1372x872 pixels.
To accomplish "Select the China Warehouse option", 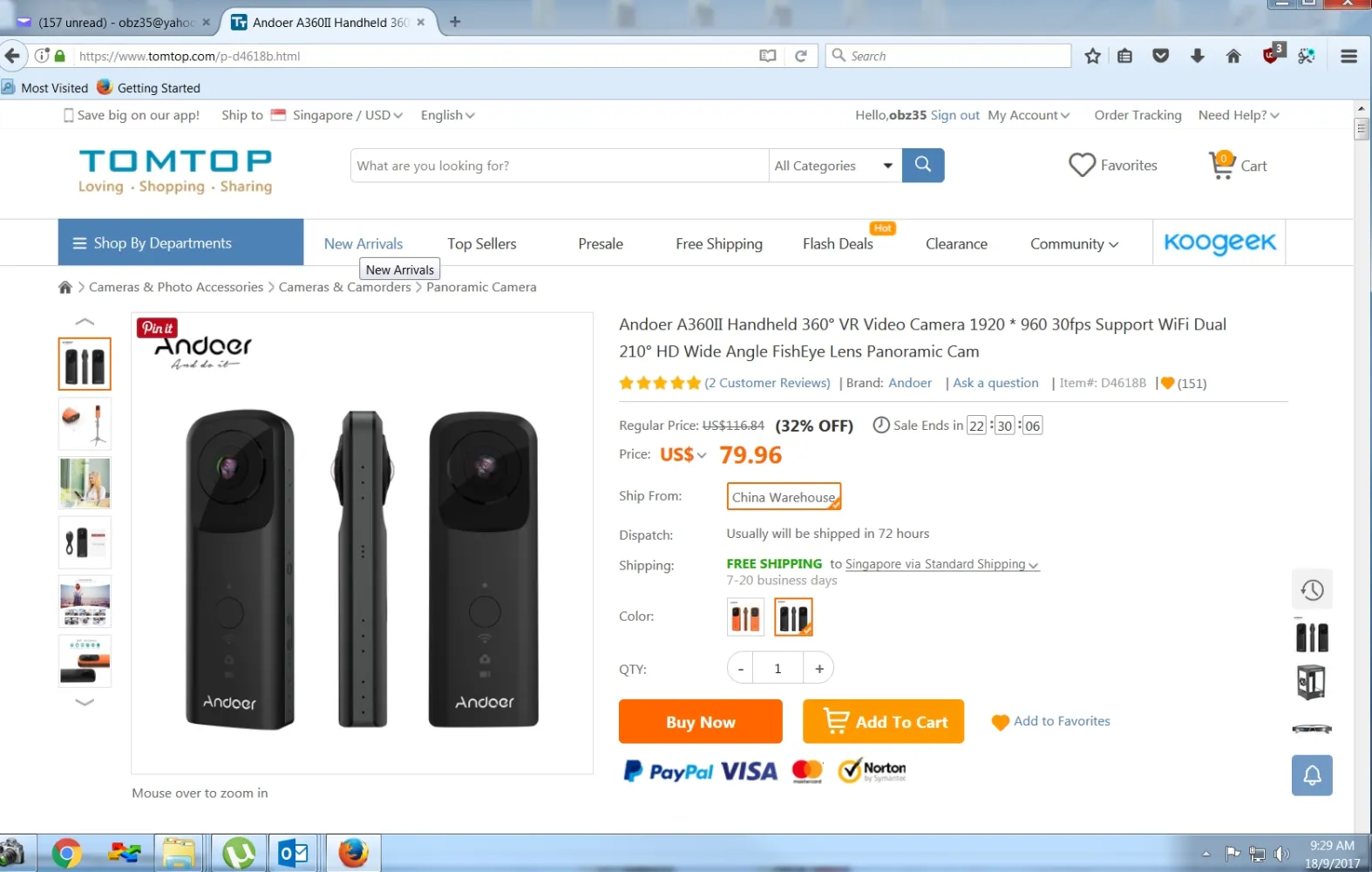I will point(784,497).
